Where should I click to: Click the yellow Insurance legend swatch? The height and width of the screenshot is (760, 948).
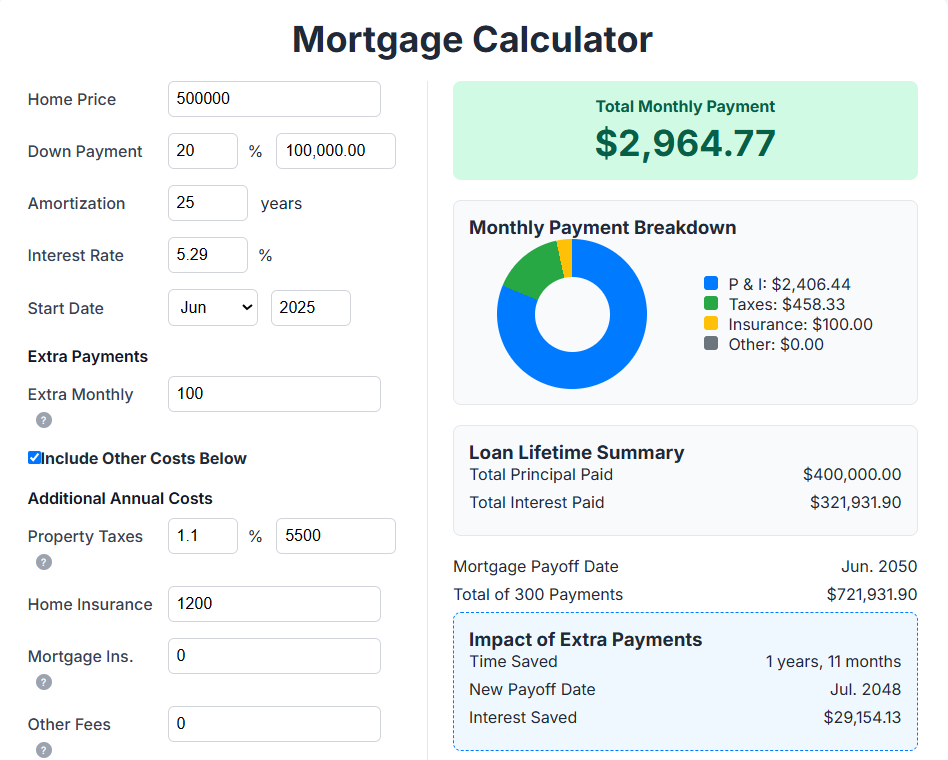pyautogui.click(x=711, y=324)
